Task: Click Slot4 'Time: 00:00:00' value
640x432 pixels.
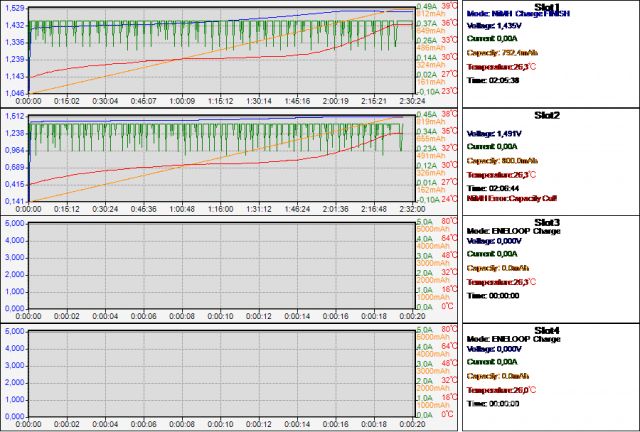Action: click(493, 403)
